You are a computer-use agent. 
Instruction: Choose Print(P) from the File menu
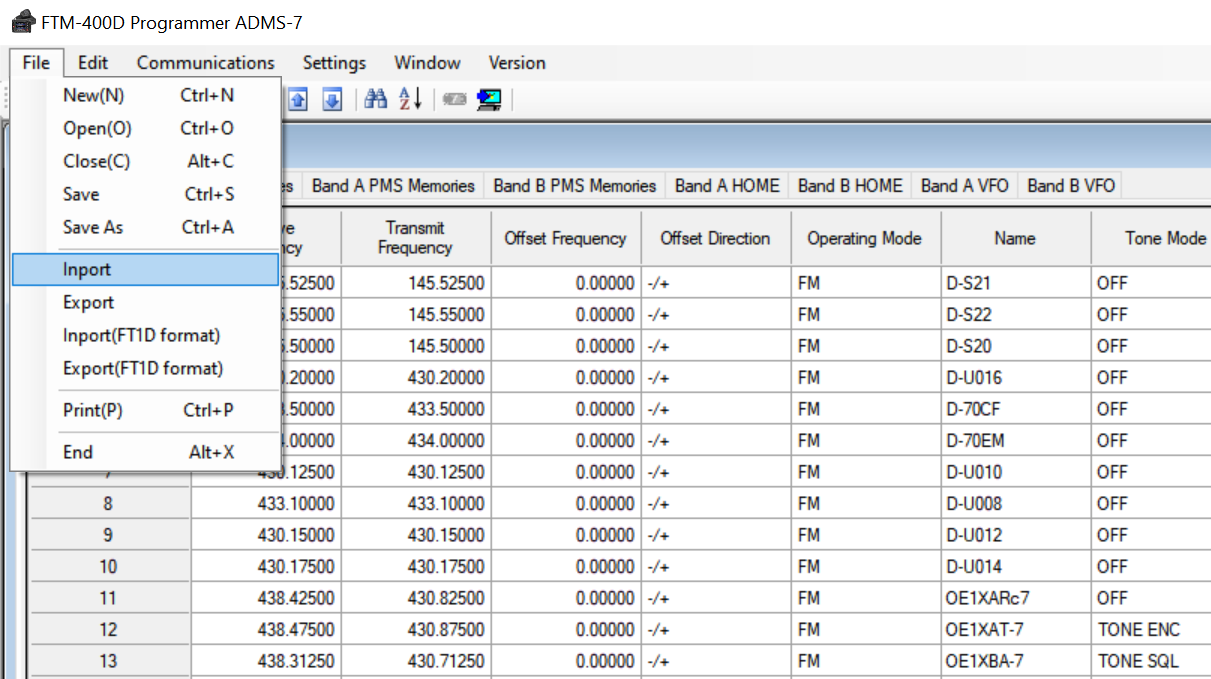pyautogui.click(x=146, y=410)
